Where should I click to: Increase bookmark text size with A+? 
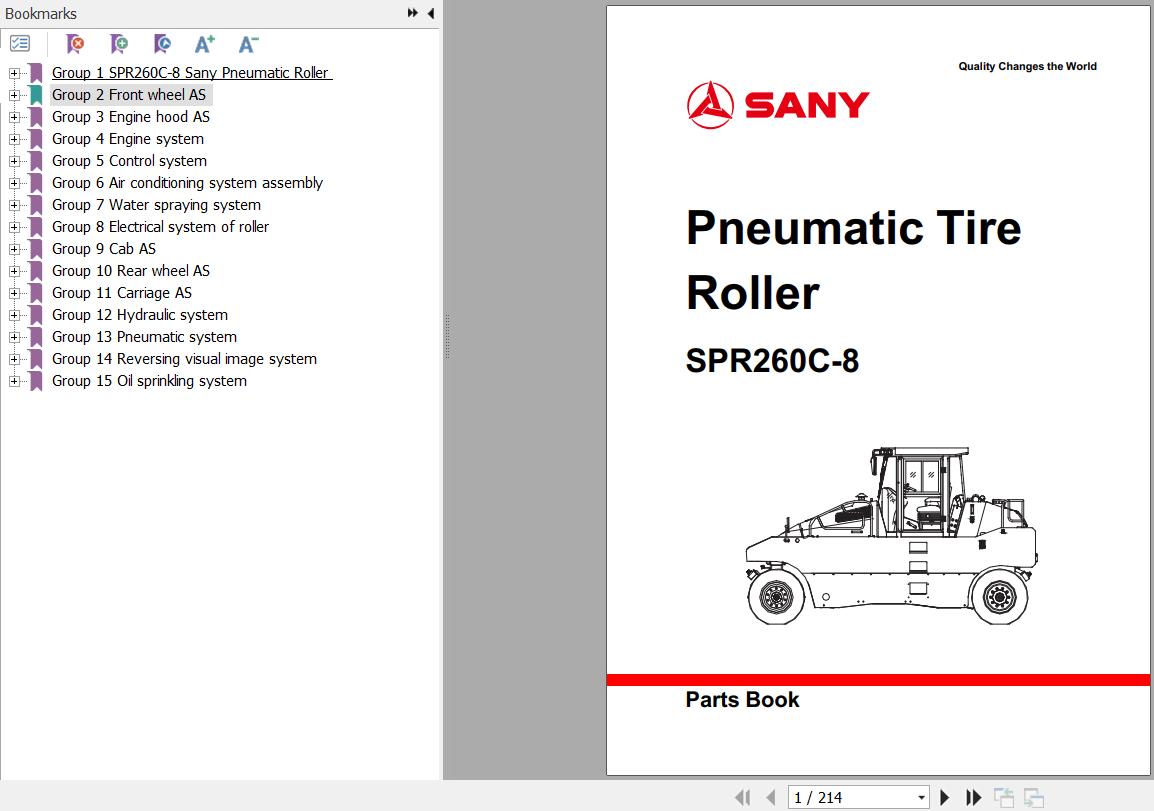pyautogui.click(x=205, y=44)
